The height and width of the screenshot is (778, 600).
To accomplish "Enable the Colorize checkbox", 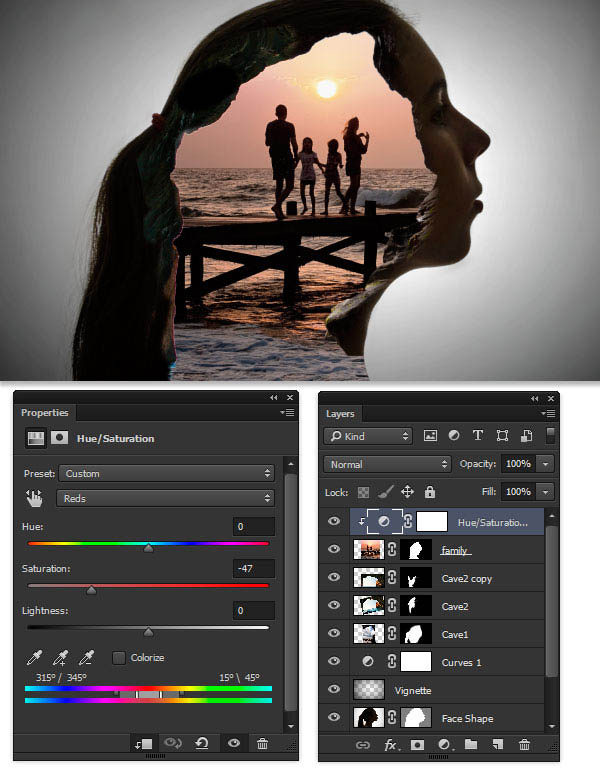I will coord(119,658).
